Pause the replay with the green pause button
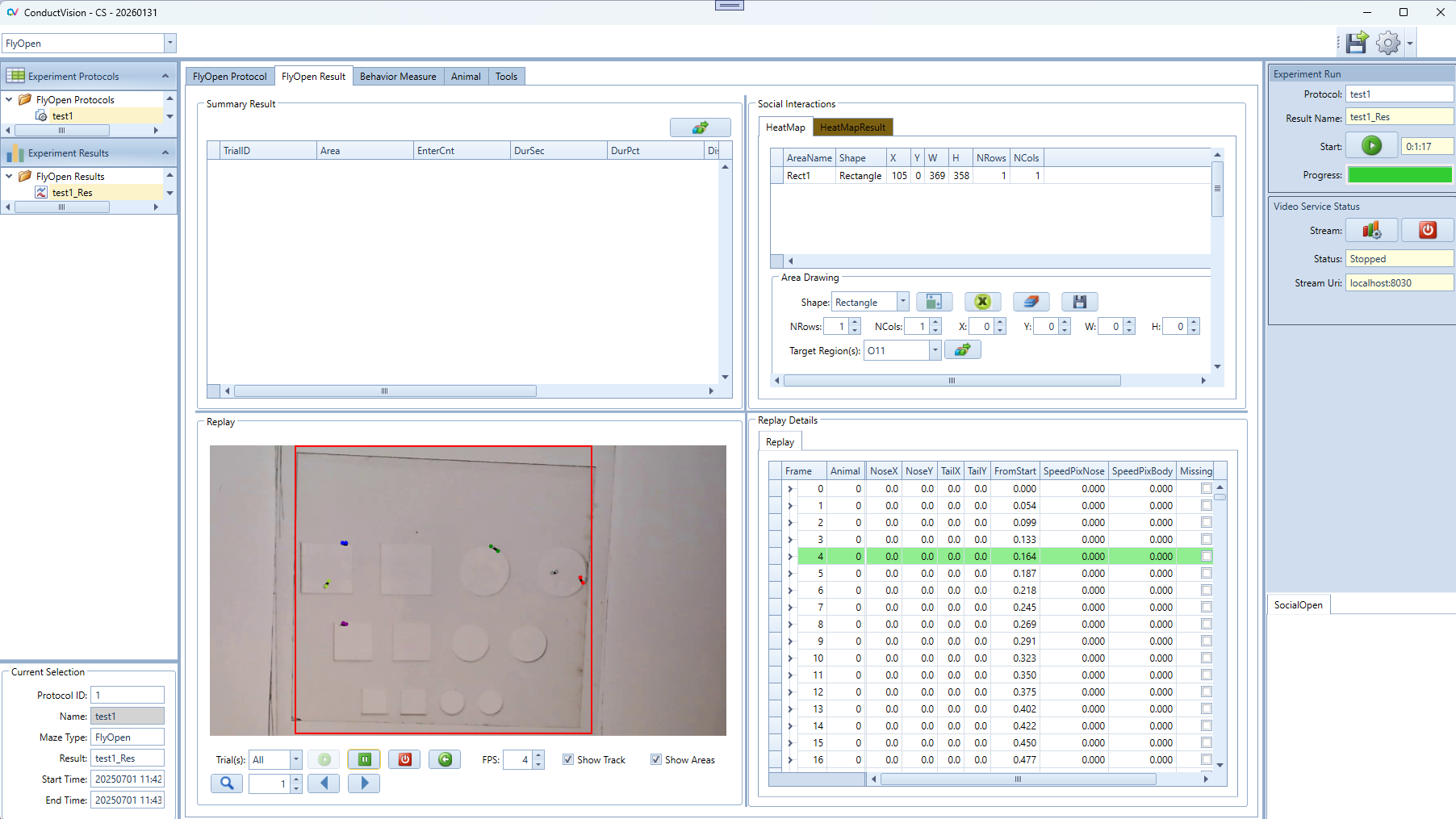The width and height of the screenshot is (1456, 819). [364, 759]
